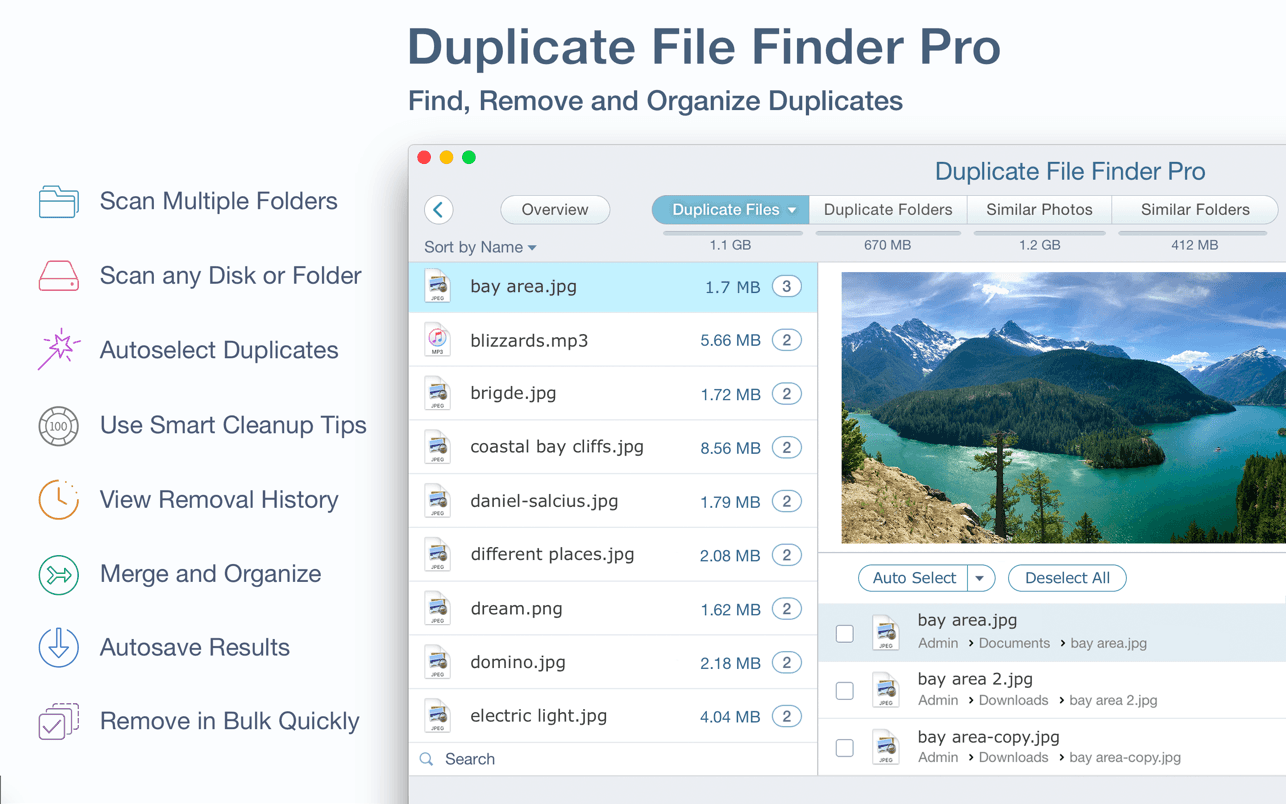1286x804 pixels.
Task: Click the Scan Multiple Folders folder icon
Action: 58,200
